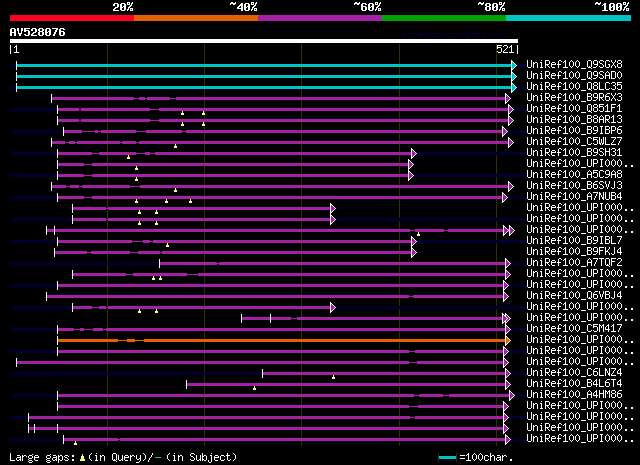Click the purple alignment bar for Q6VBJ4

(276, 297)
